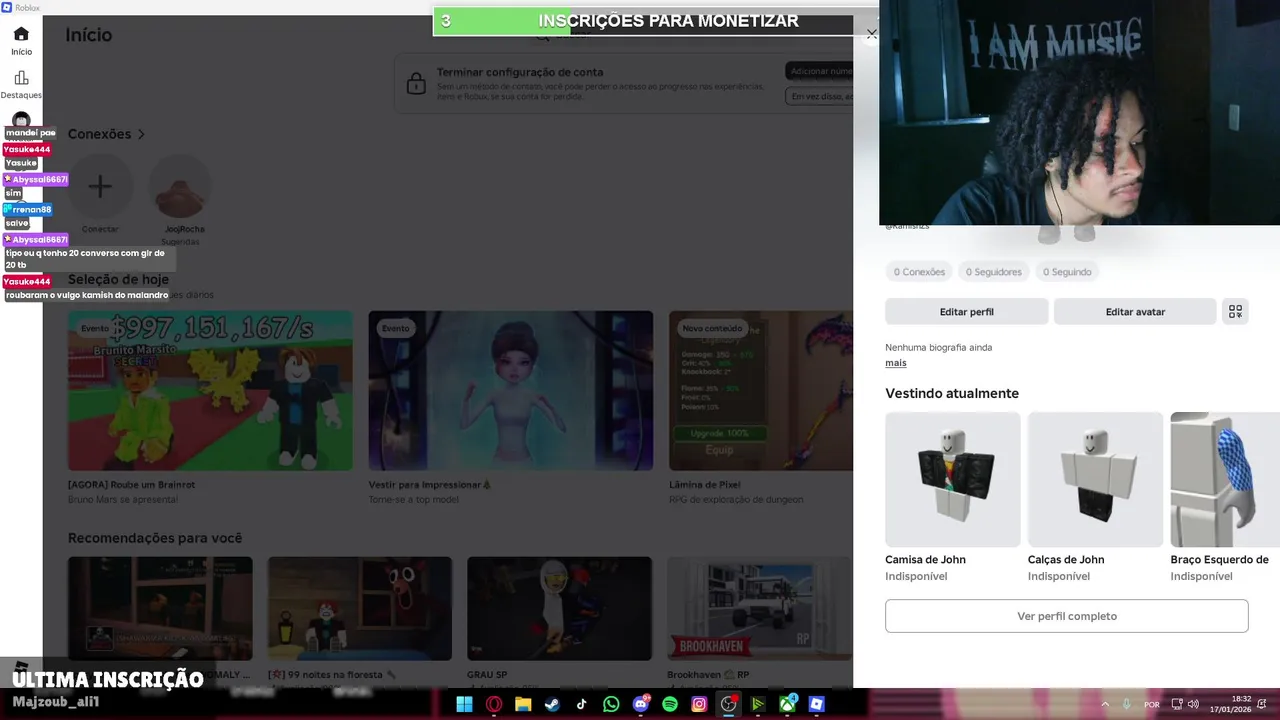Open Braço Esquerdo item thumbnail
This screenshot has height=720, width=1280.
(x=1225, y=479)
